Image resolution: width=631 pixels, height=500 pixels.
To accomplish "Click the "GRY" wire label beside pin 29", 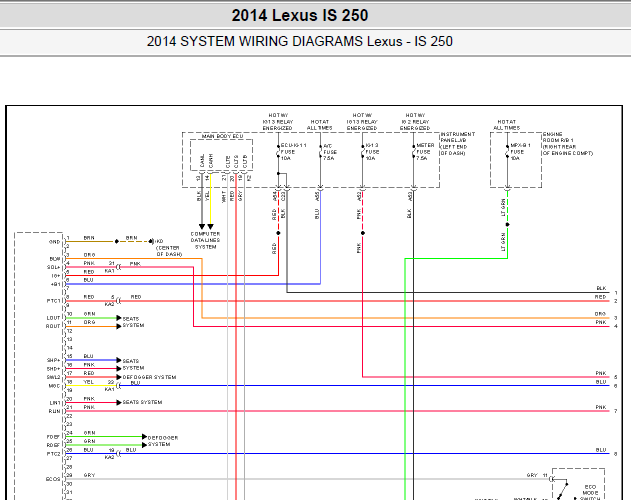I will click(x=89, y=475).
